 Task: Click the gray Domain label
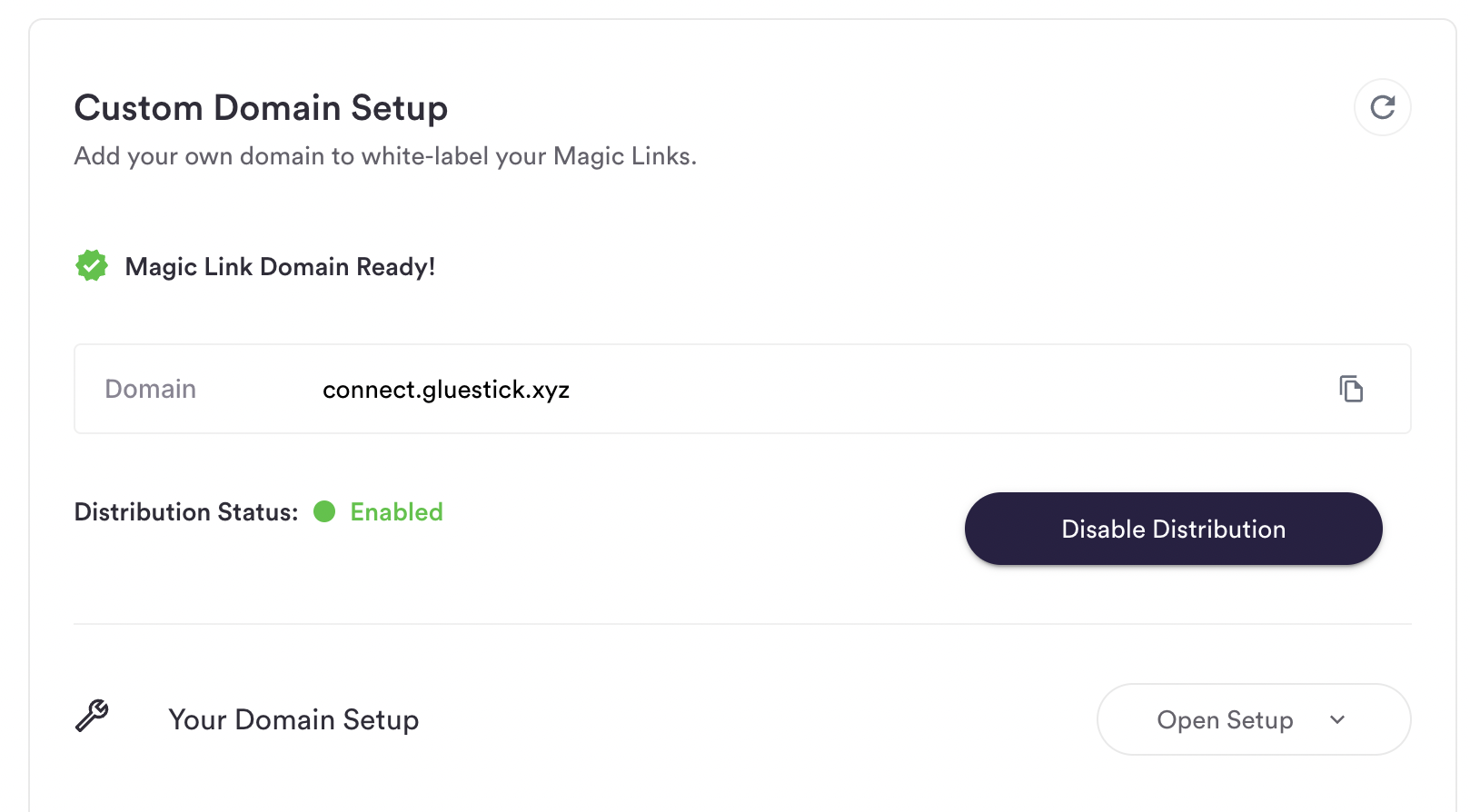pos(151,390)
